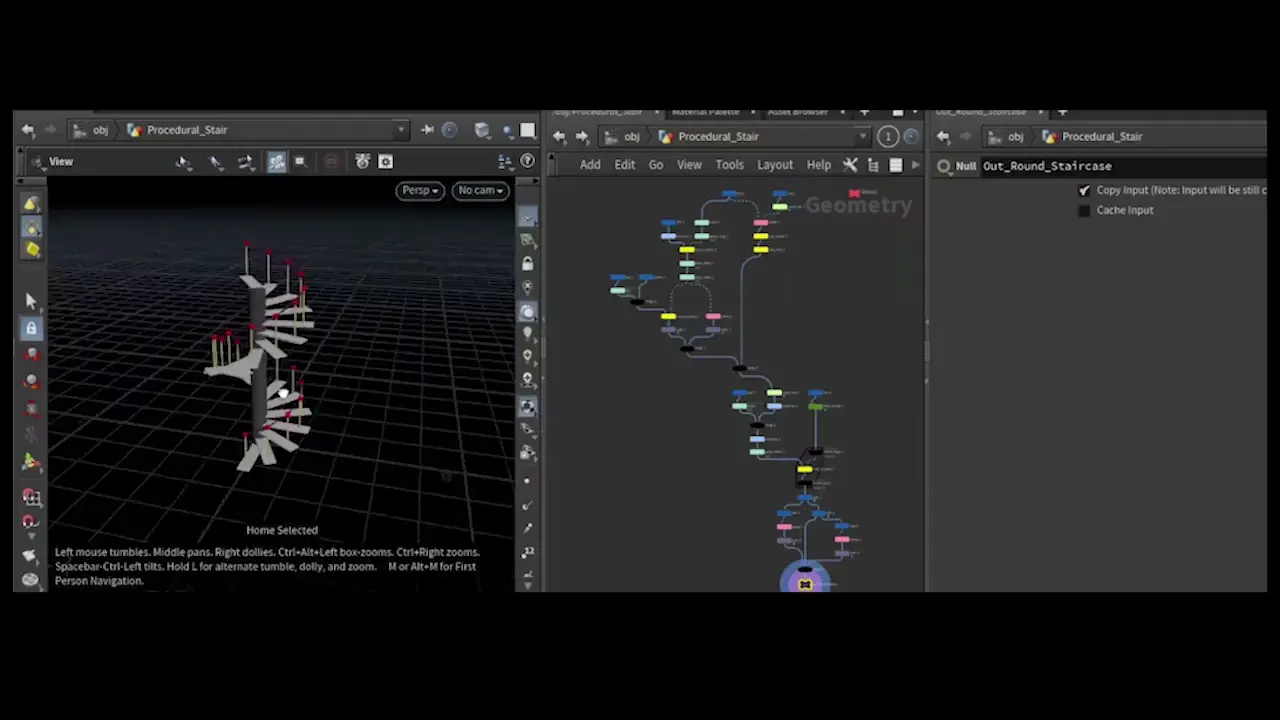Image resolution: width=1280 pixels, height=720 pixels.
Task: Select the arrow Select tool in the left toolbar
Action: (30, 301)
